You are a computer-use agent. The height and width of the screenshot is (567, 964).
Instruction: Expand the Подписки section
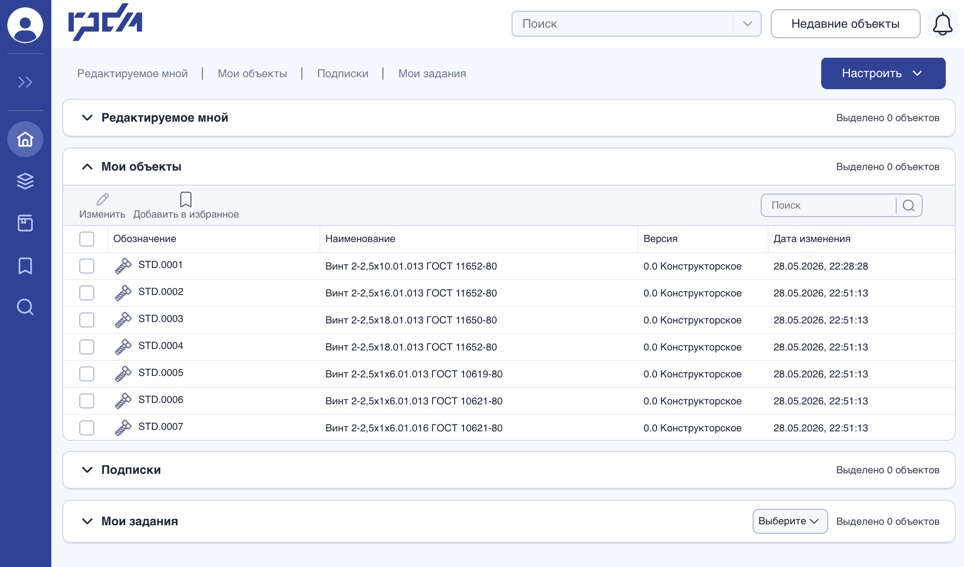[87, 470]
